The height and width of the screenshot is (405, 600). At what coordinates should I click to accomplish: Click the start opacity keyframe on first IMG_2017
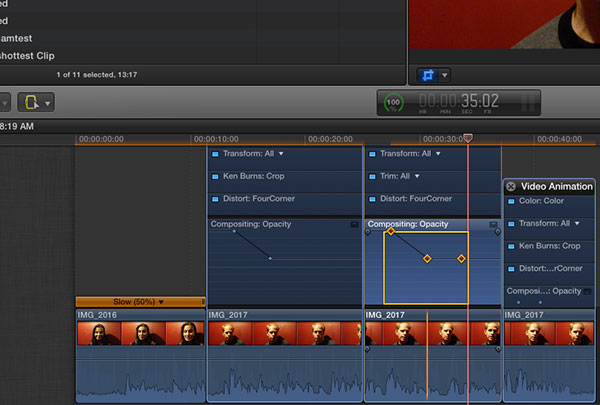click(234, 231)
